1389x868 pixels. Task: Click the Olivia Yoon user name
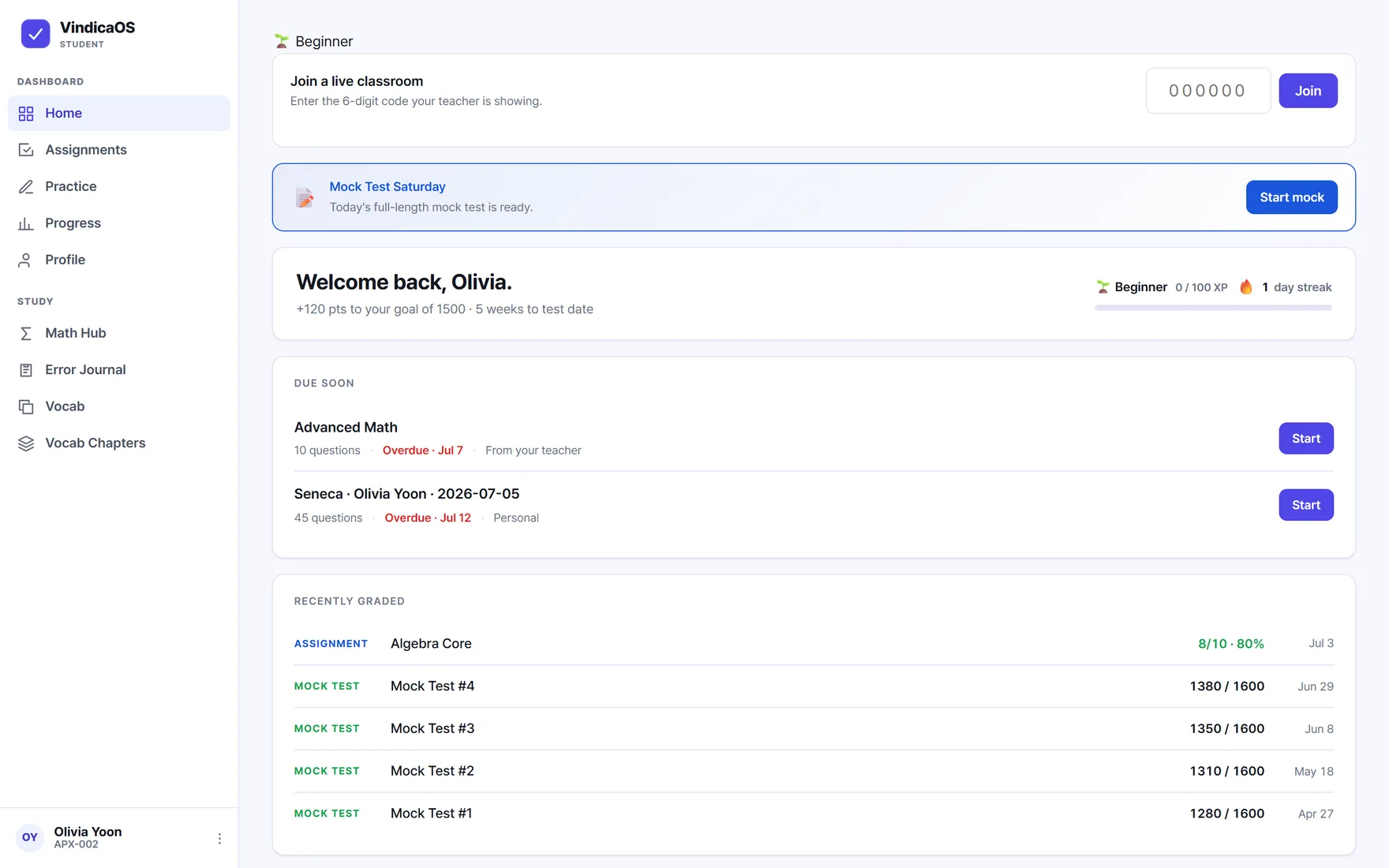point(88,832)
